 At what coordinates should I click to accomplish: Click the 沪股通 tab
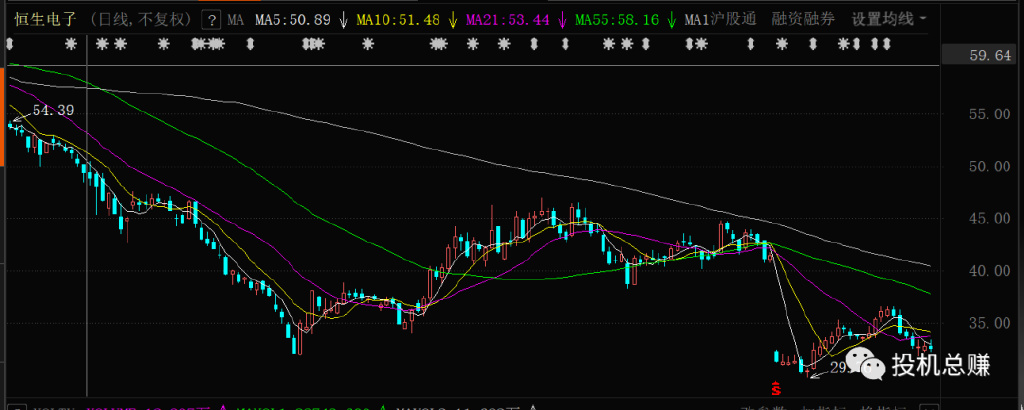tap(734, 19)
